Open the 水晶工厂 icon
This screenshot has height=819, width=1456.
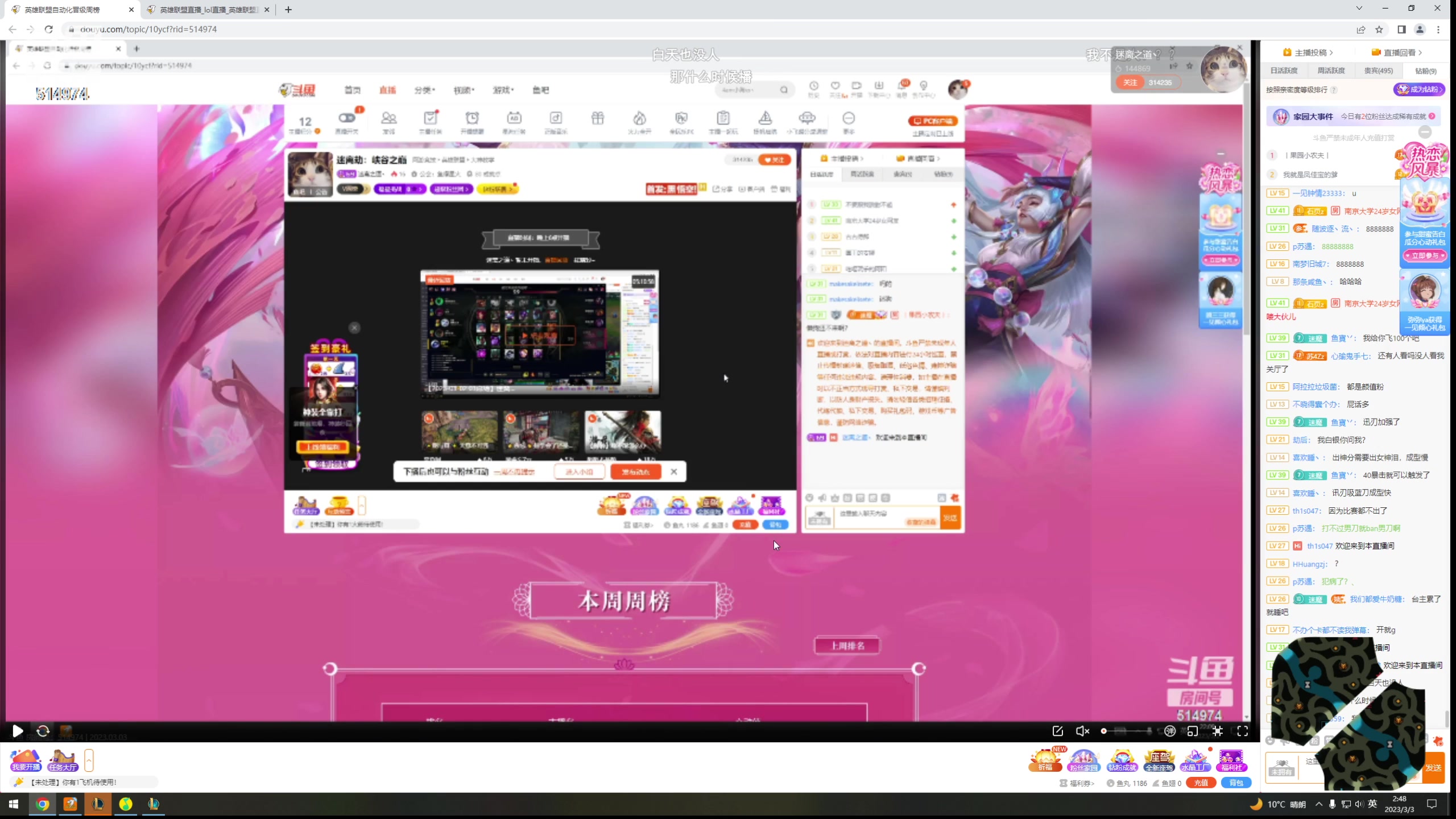click(x=1195, y=760)
